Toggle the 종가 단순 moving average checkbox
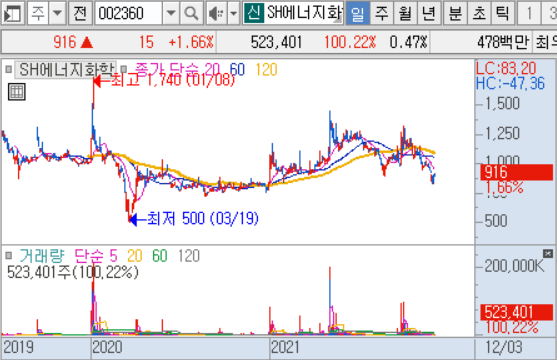Viewport: 557px width, 360px height. pyautogui.click(x=123, y=69)
